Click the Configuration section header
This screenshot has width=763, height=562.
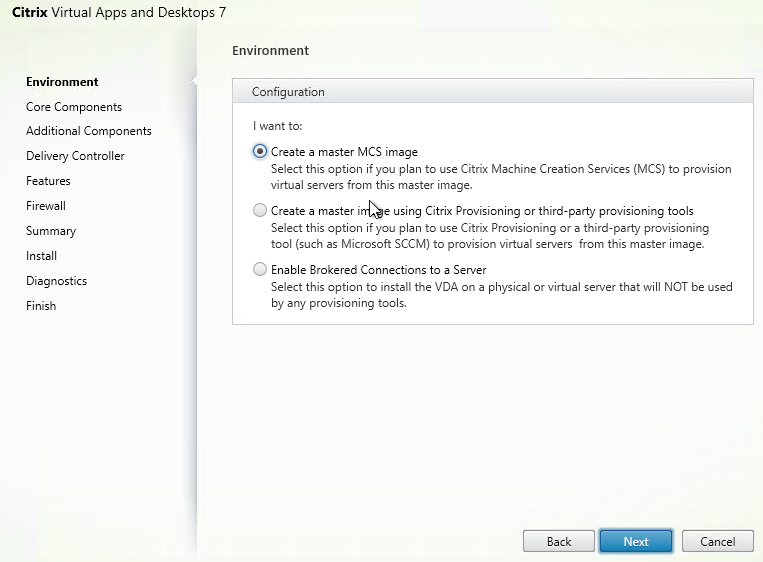493,91
